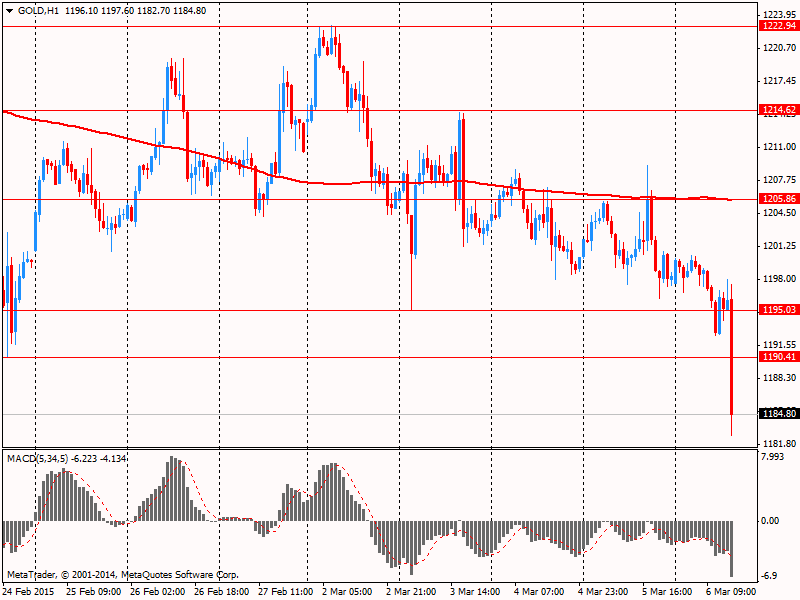Click the 1188.30 price scale value
Screen dimensions: 800x600
tap(779, 378)
